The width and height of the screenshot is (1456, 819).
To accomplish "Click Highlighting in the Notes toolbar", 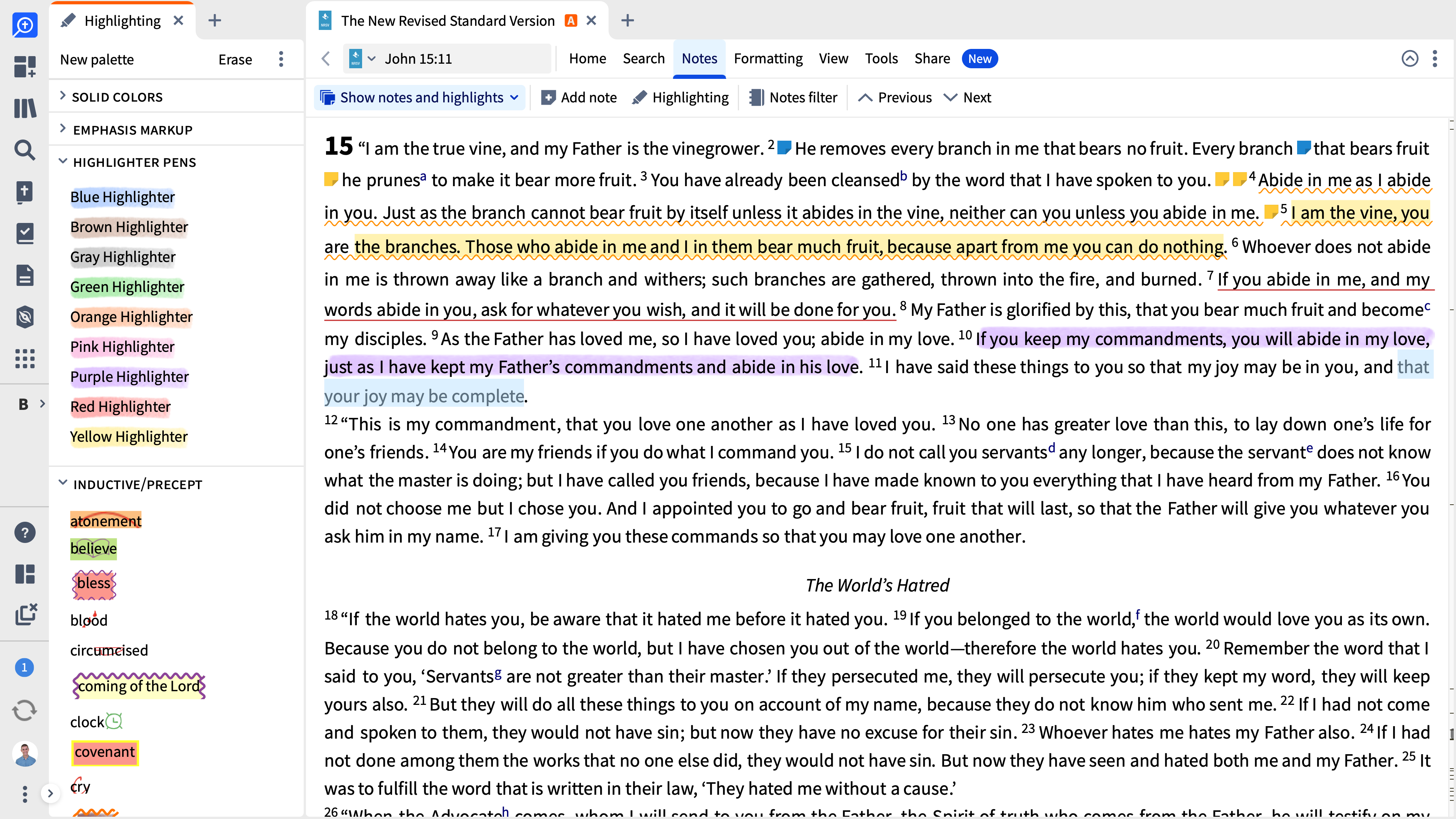I will pyautogui.click(x=681, y=97).
